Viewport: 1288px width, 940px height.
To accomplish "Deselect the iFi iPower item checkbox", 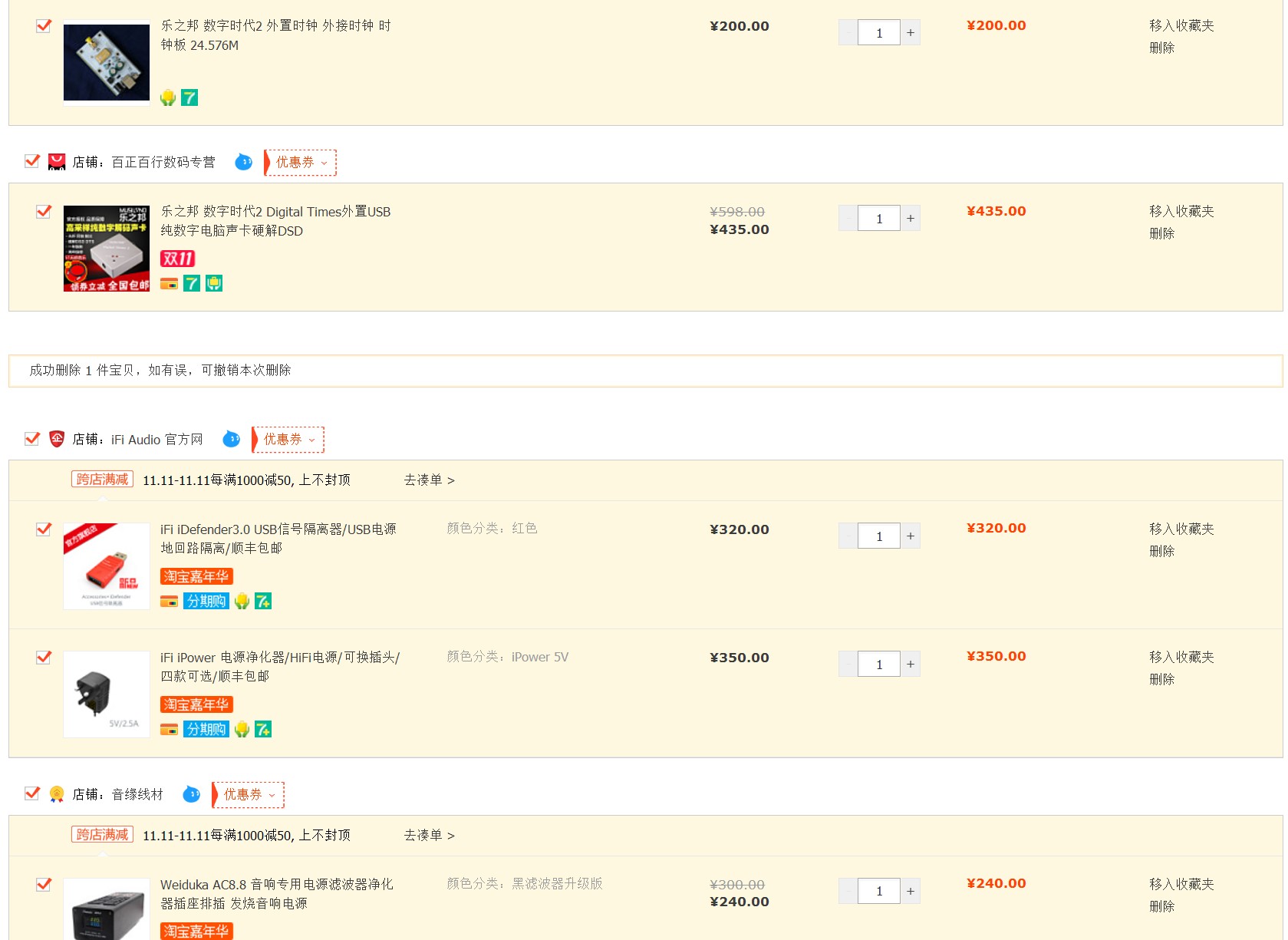I will [44, 657].
